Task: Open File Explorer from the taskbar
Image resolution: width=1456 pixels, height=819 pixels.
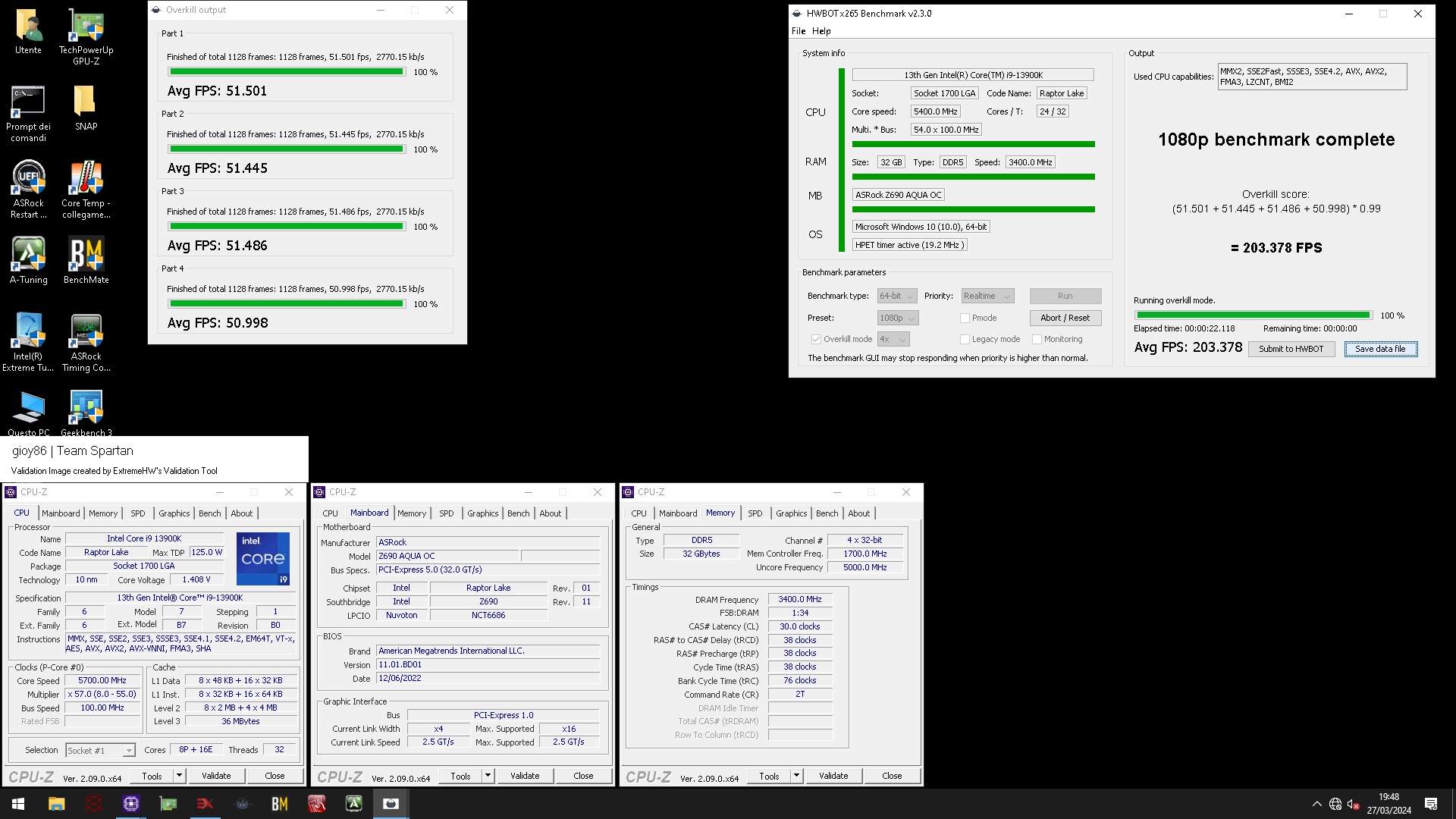Action: click(56, 804)
